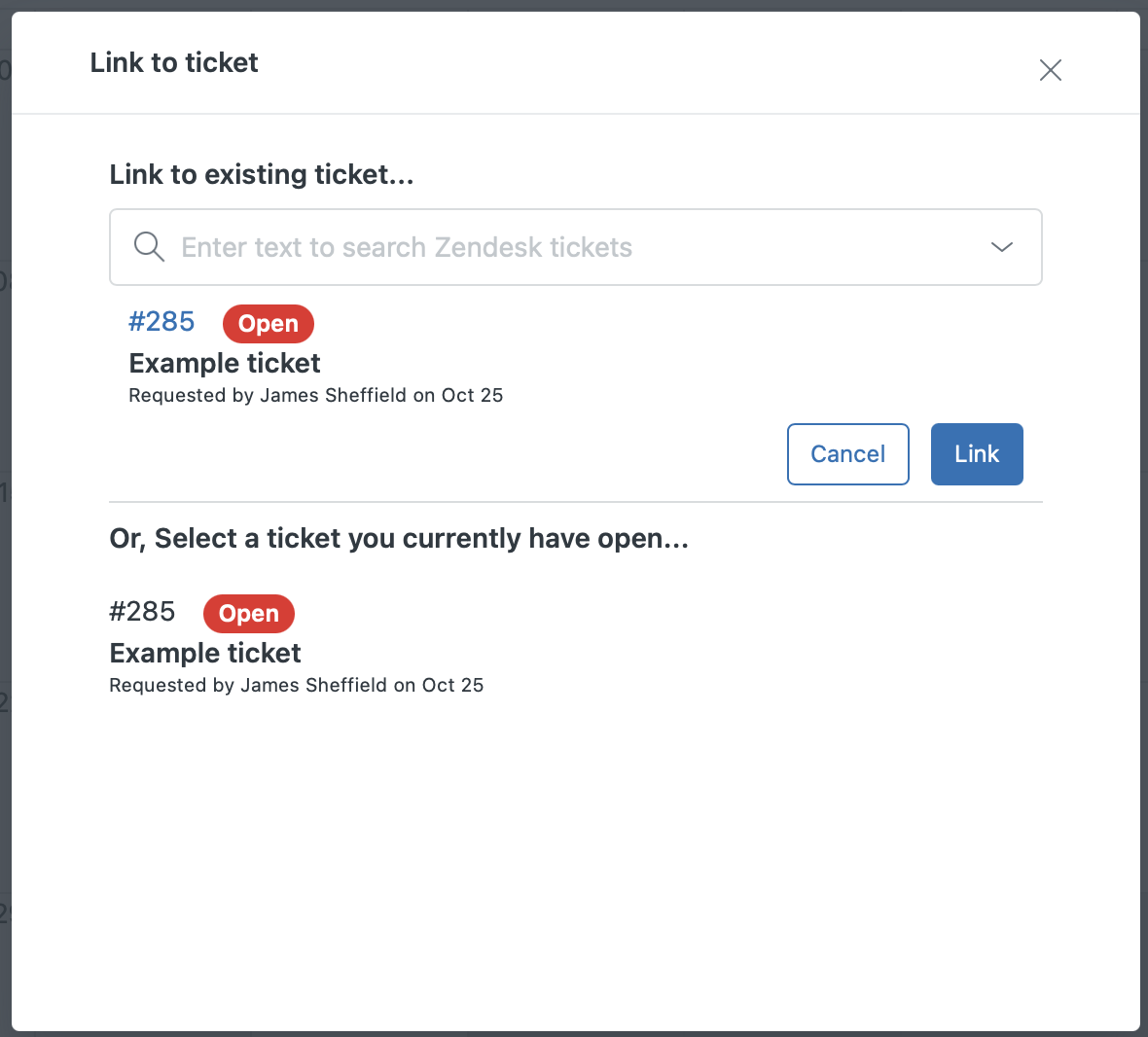
Task: Click the magnifying glass search icon
Action: [x=149, y=247]
